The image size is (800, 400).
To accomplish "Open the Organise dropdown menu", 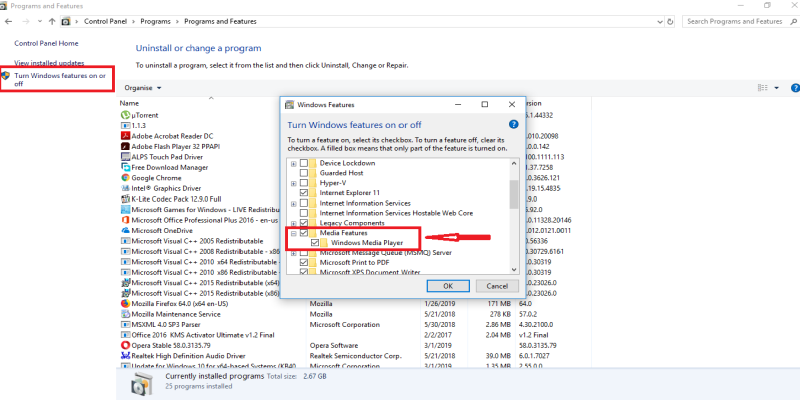I will point(143,88).
